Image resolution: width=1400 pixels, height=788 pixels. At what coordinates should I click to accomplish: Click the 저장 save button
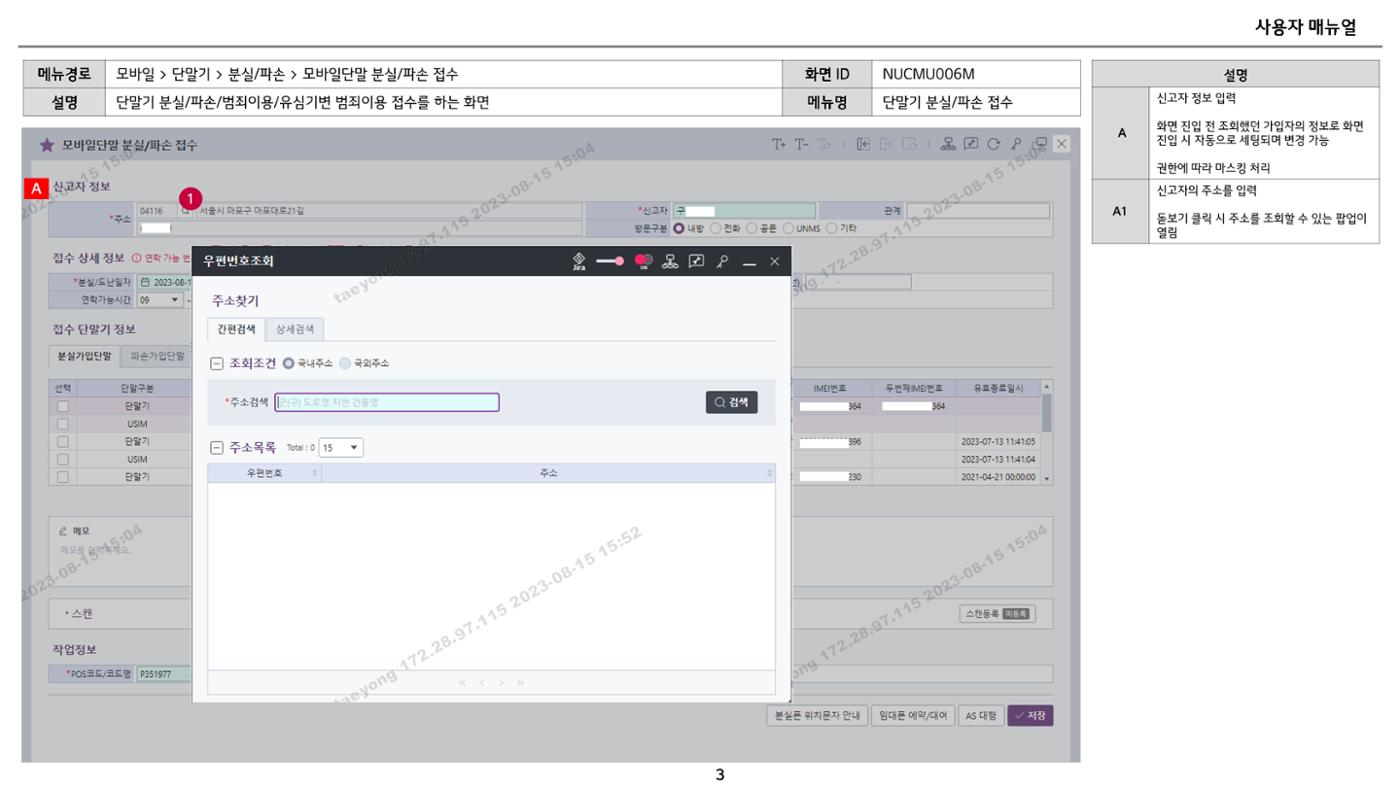(1030, 715)
